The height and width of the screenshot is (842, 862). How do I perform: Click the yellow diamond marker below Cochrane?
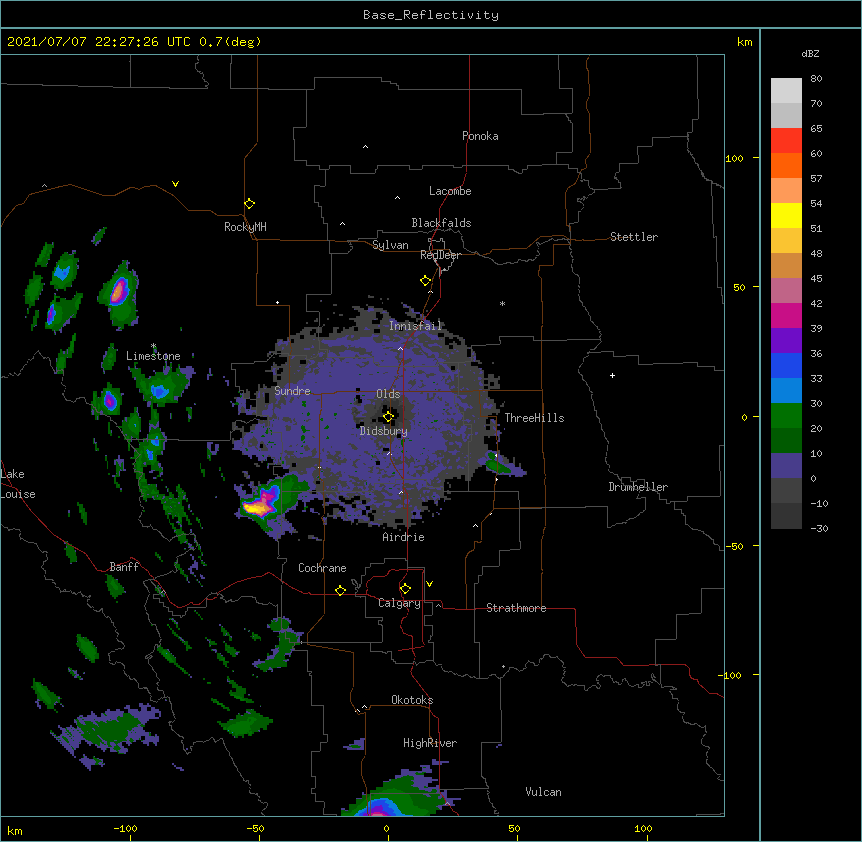tap(340, 590)
